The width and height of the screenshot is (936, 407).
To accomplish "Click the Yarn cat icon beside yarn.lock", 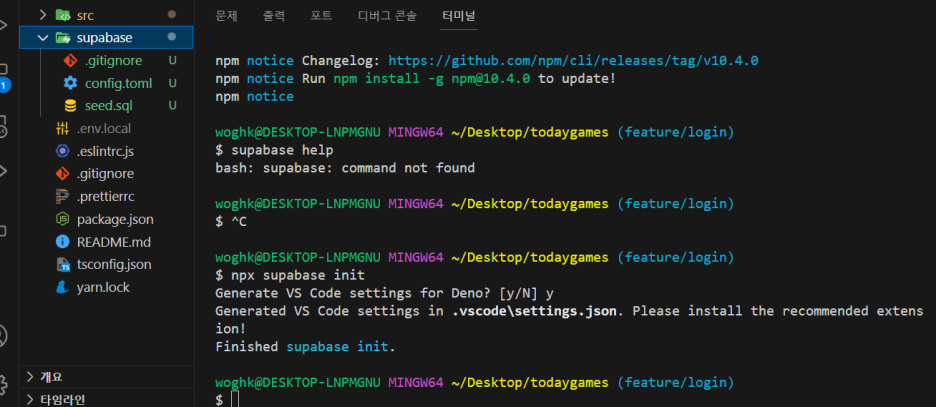I will coord(62,287).
